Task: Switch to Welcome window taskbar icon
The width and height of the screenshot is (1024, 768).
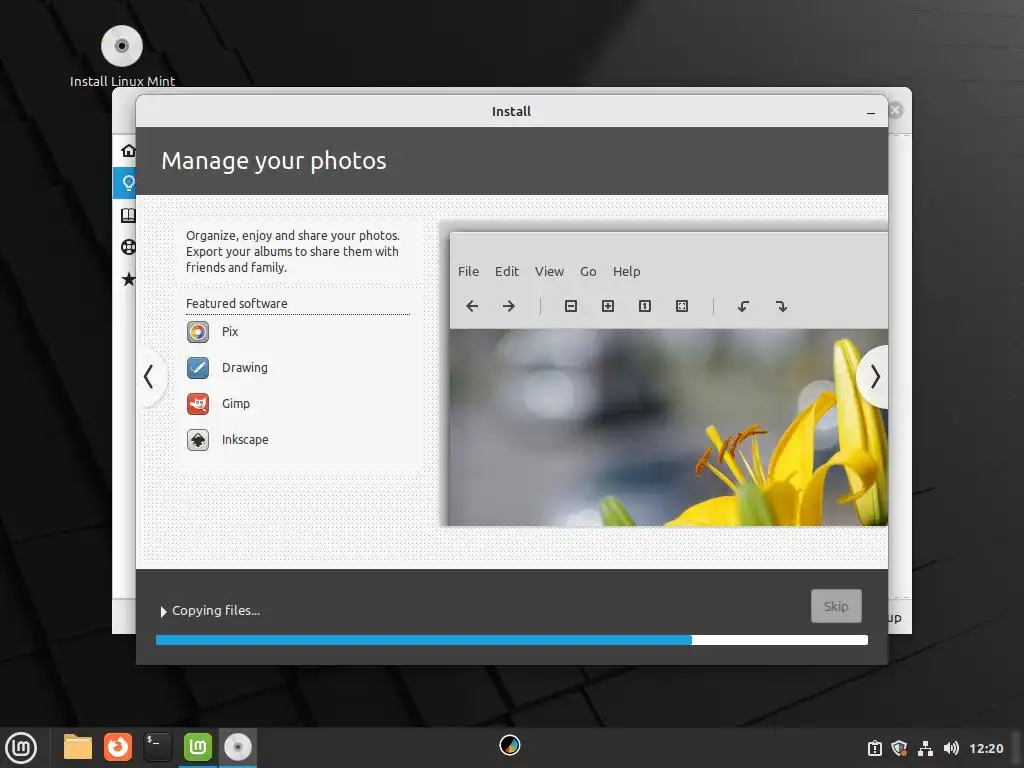Action: point(198,747)
